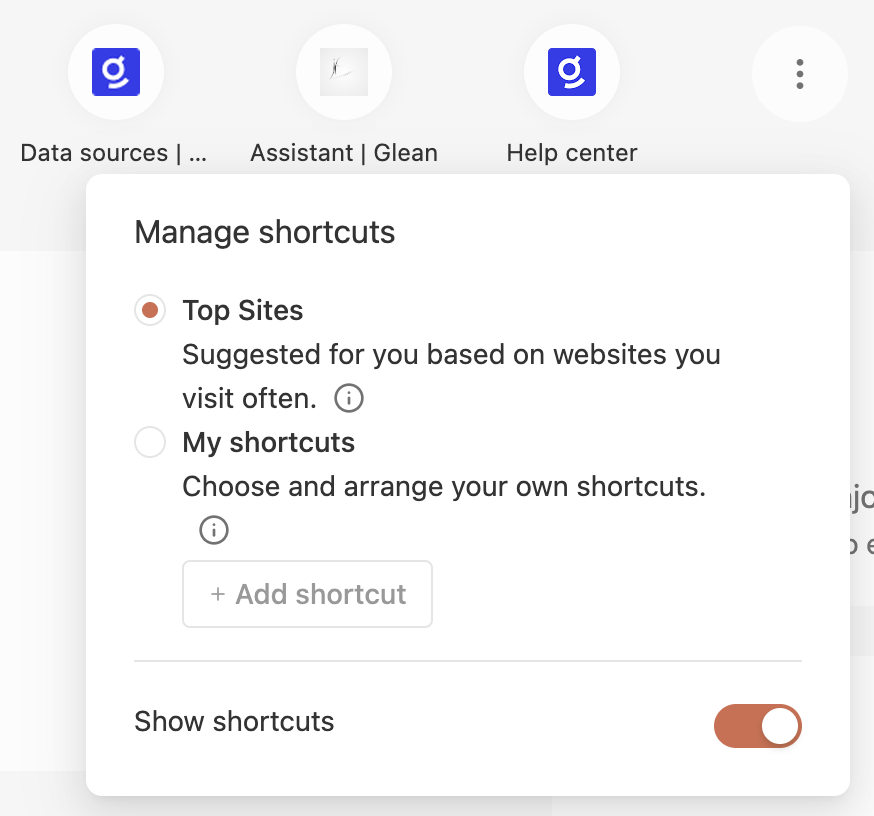The image size is (874, 816).
Task: Open the Data sources shortcut icon
Action: tap(116, 73)
